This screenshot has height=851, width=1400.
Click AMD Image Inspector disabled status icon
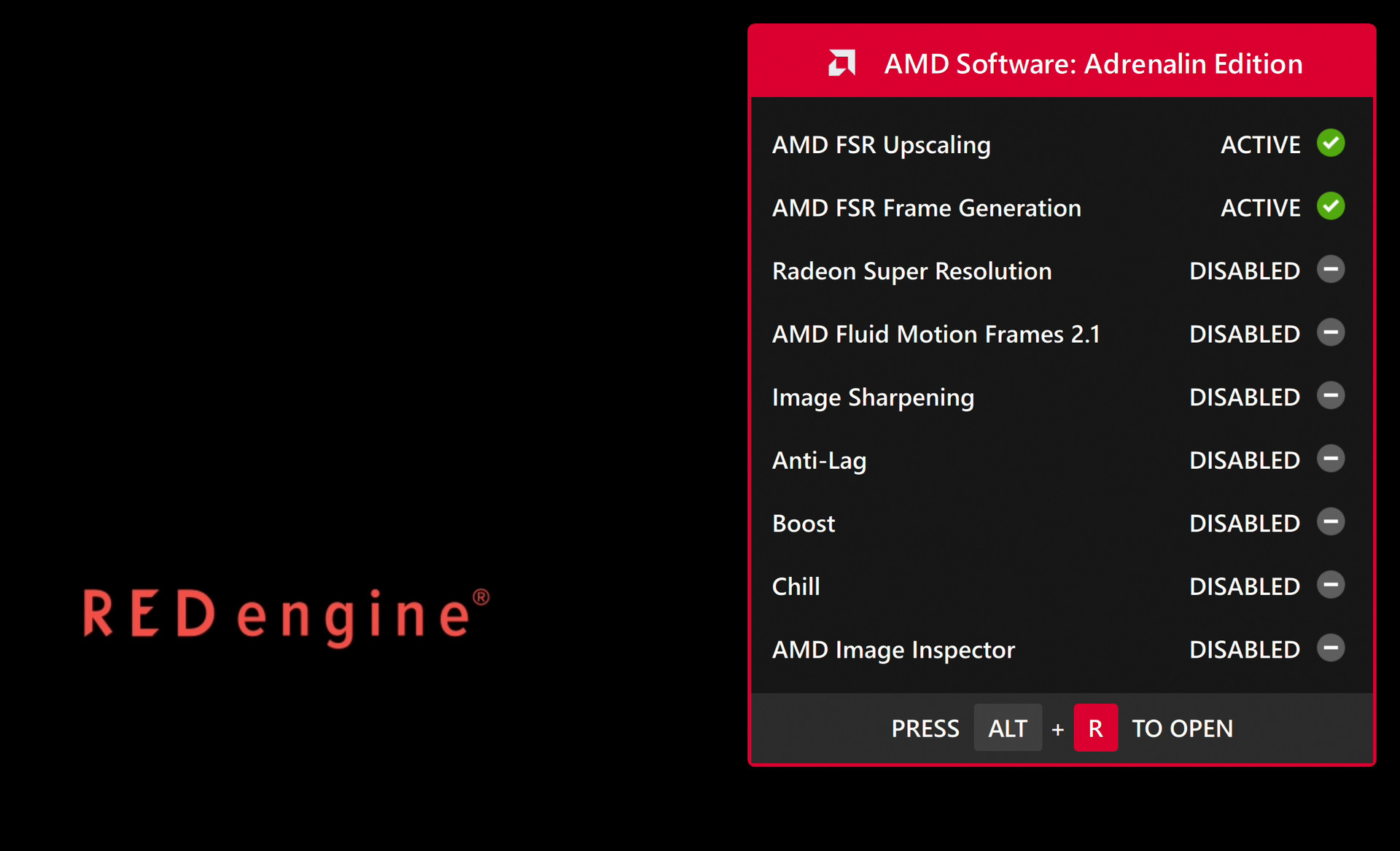point(1330,648)
